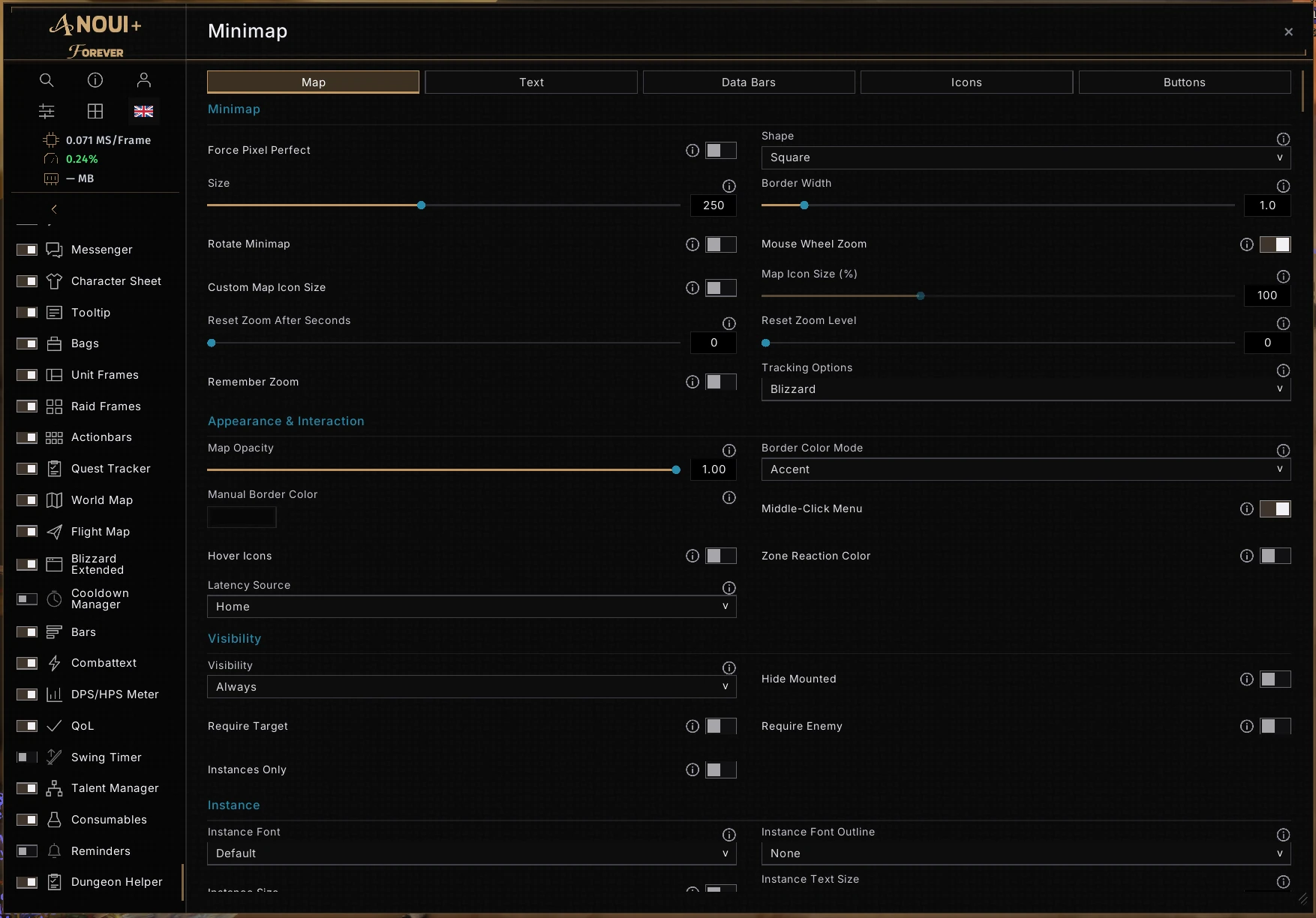Image resolution: width=1316 pixels, height=918 pixels.
Task: Toggle the Rotate Minimap switch
Action: [721, 244]
